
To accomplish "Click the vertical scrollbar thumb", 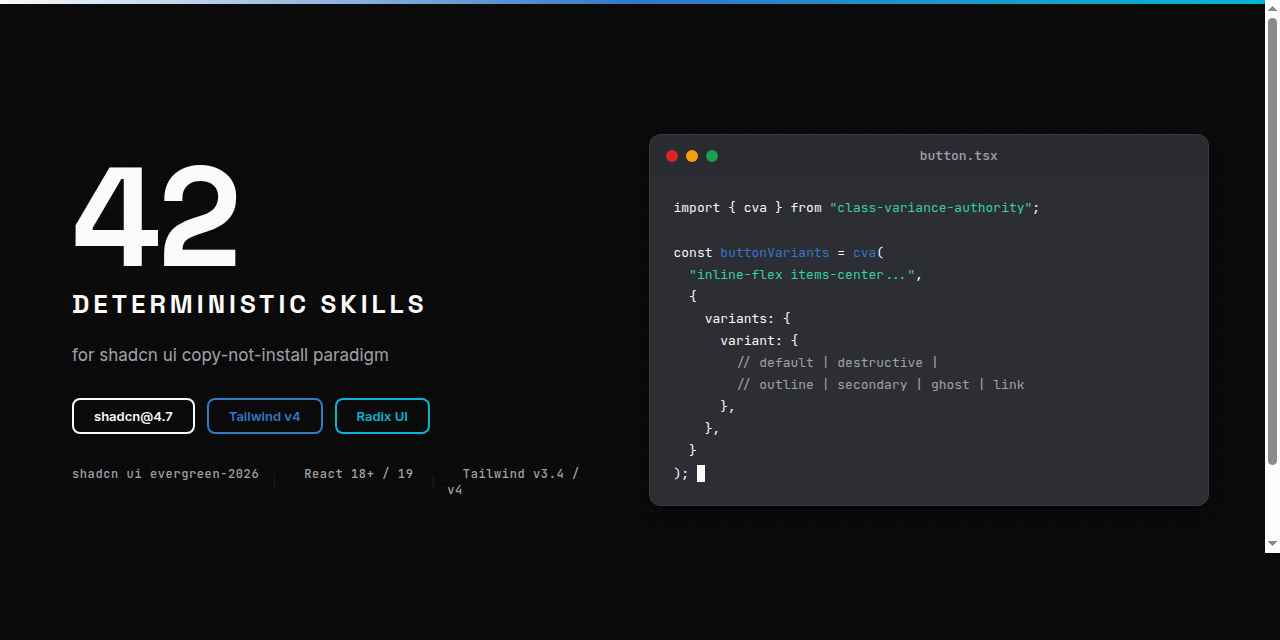I will [1272, 242].
